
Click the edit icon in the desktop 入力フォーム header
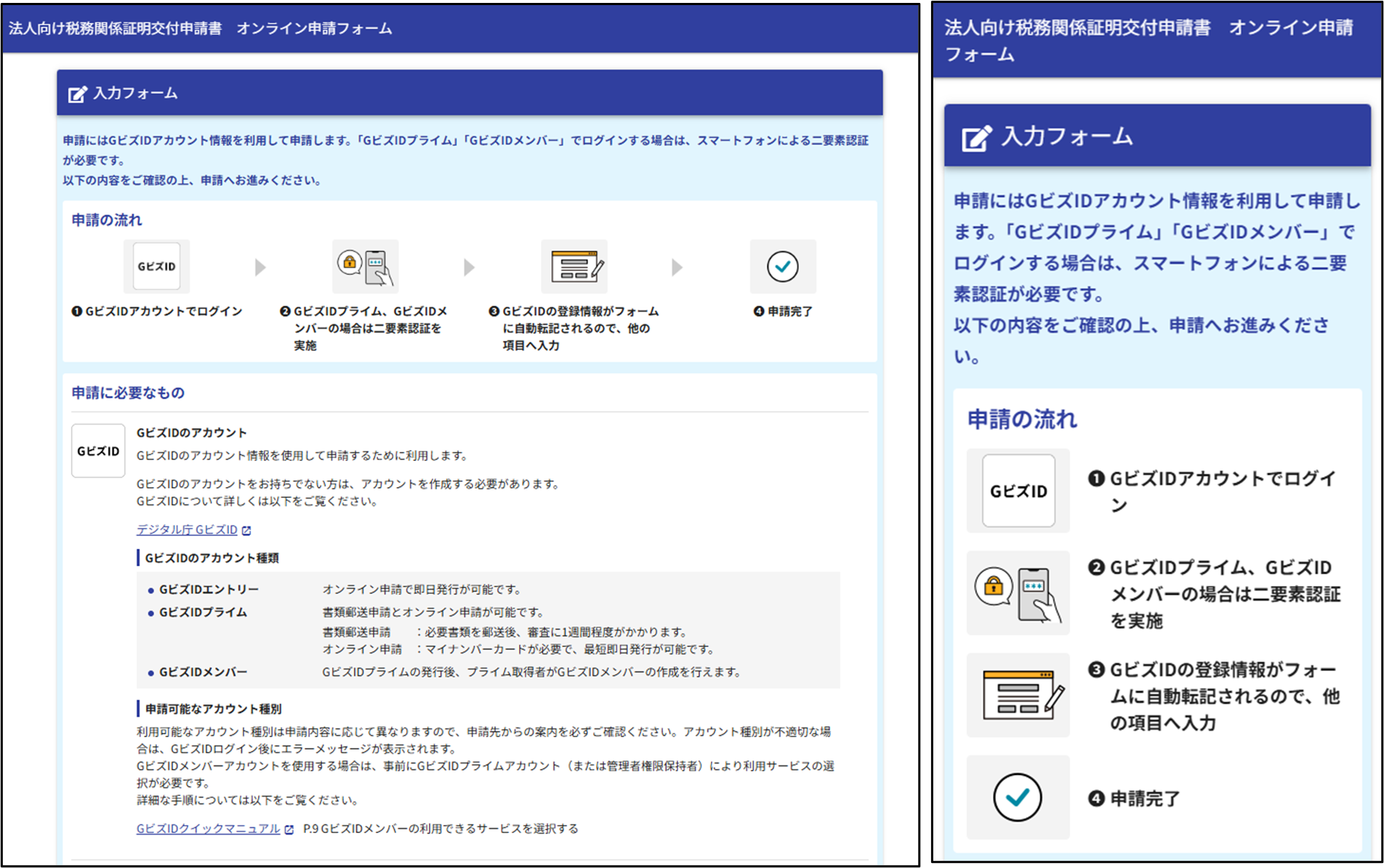tap(77, 94)
